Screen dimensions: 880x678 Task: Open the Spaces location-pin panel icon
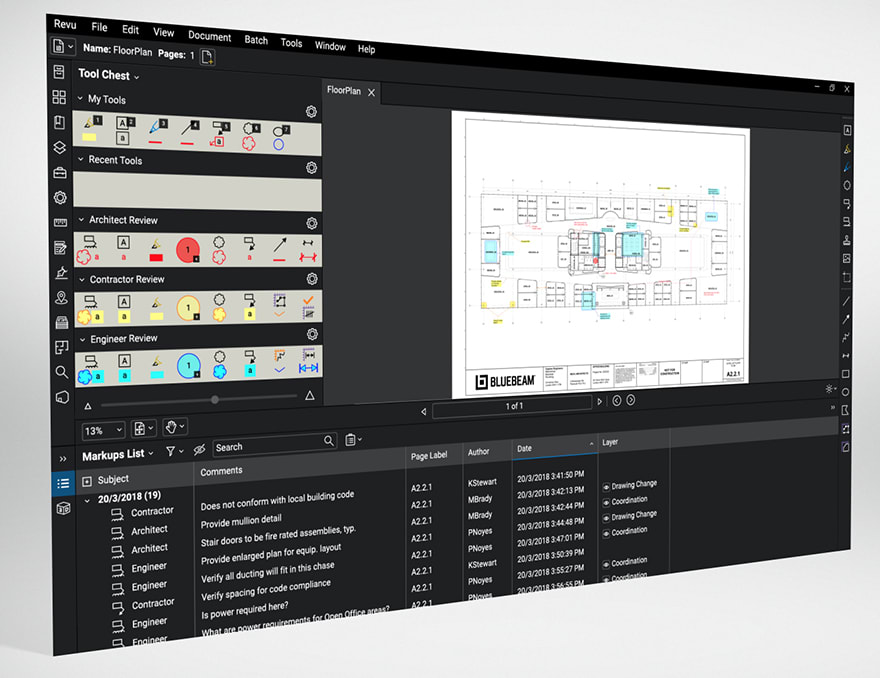[61, 297]
